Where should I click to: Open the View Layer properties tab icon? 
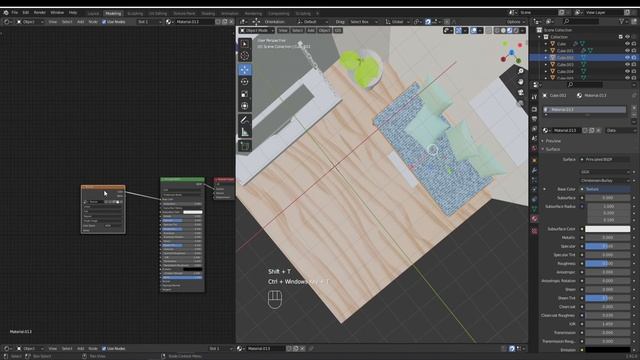coord(534,129)
